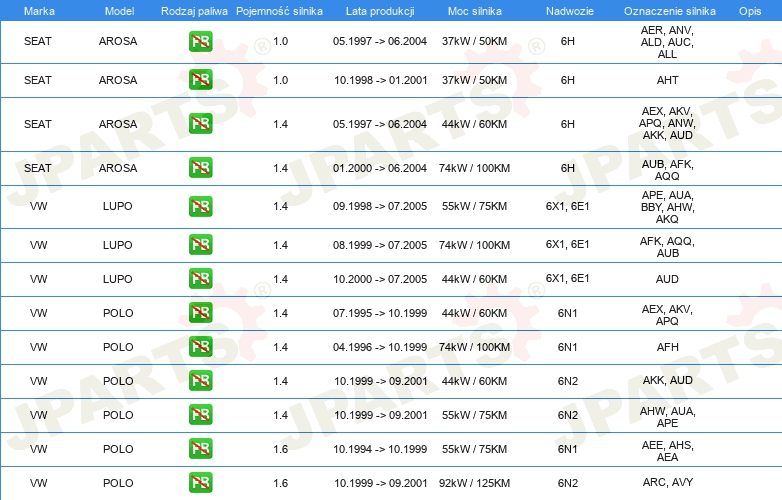
Task: Click the fuel icon in Polo 92kW / 125KM row
Action: (200, 483)
